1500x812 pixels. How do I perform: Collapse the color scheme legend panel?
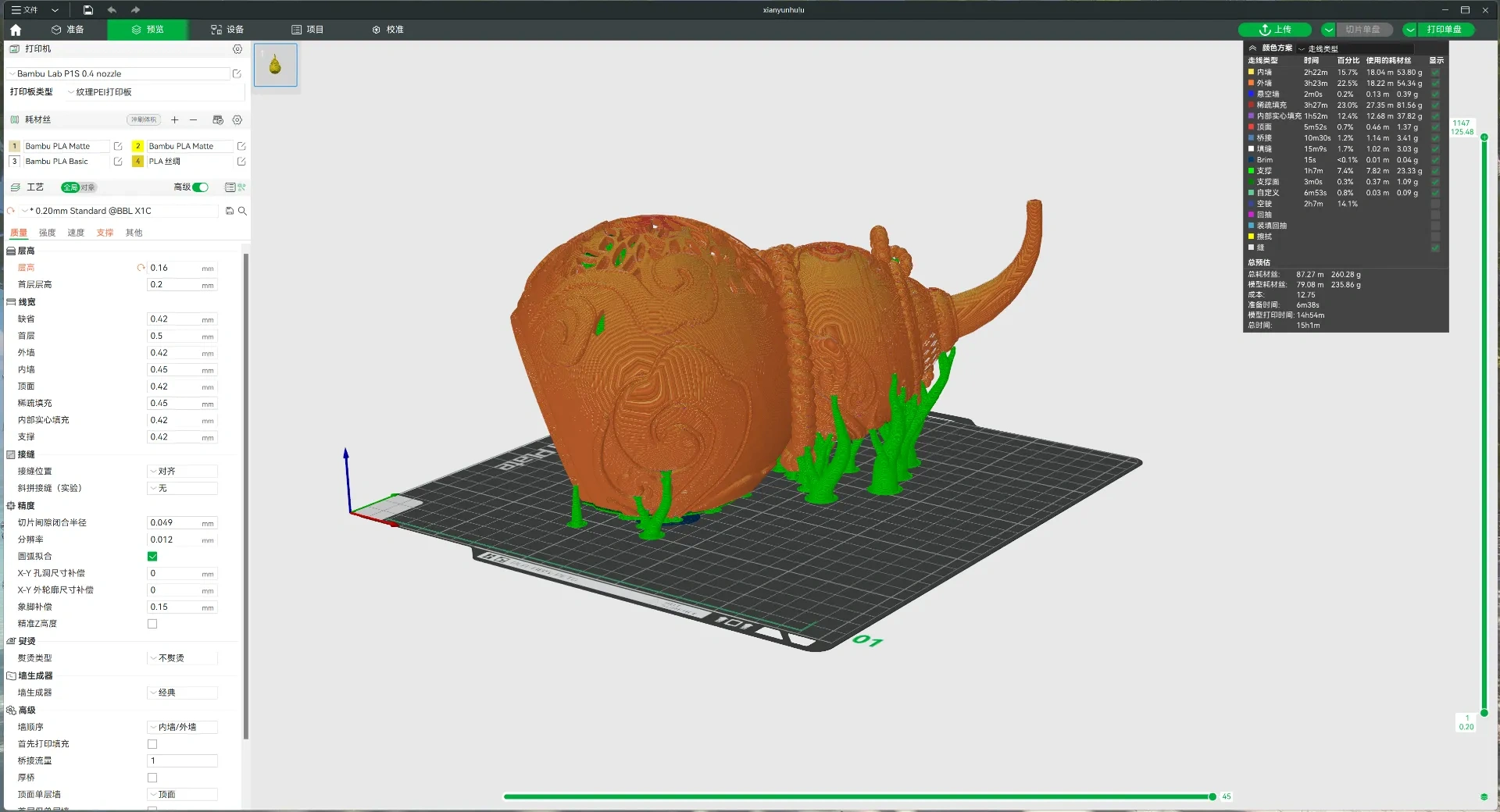[1252, 48]
